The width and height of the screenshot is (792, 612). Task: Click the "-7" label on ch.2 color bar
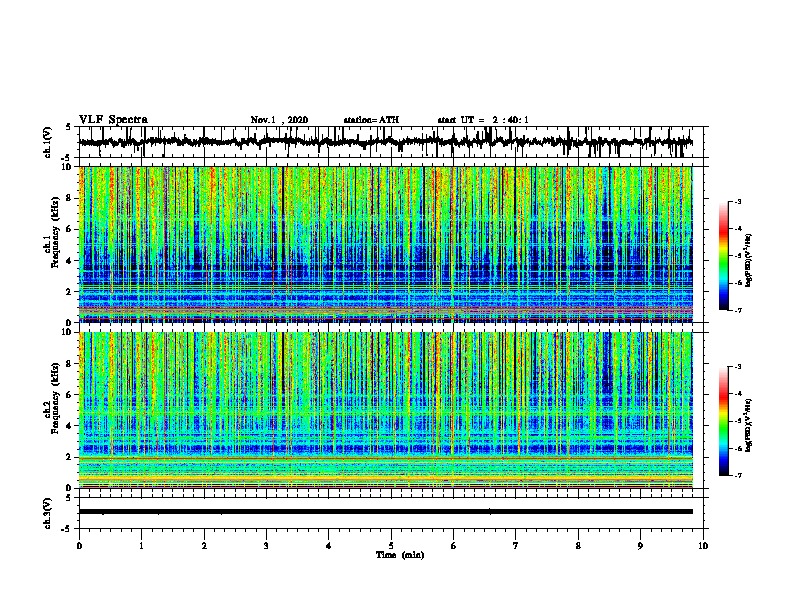[x=738, y=475]
